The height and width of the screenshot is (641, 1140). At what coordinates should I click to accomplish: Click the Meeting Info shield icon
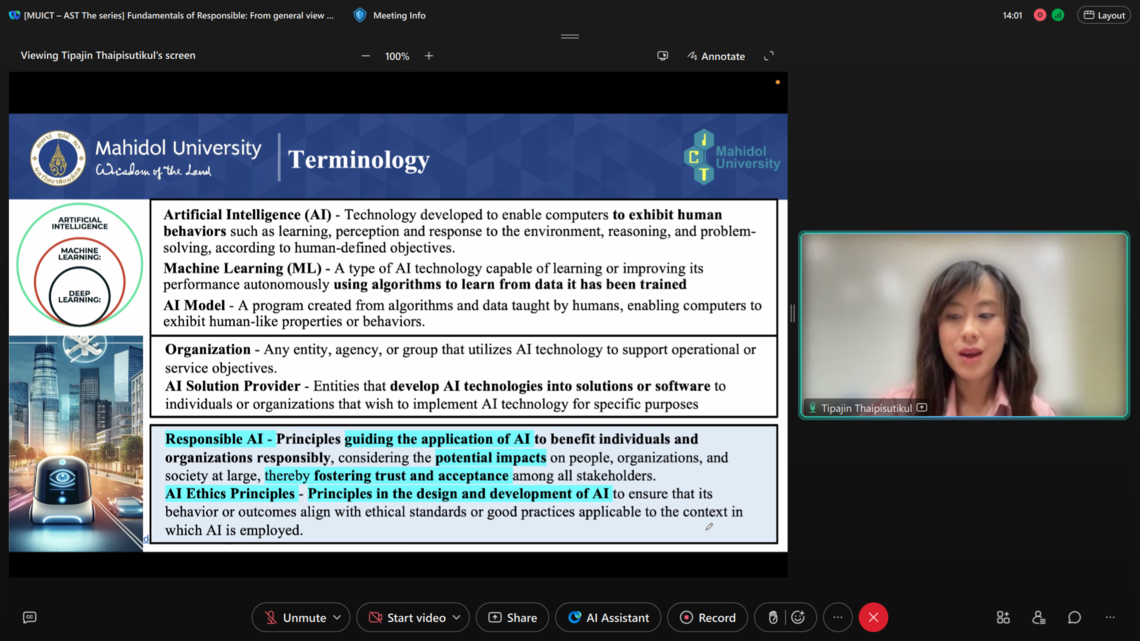point(360,15)
